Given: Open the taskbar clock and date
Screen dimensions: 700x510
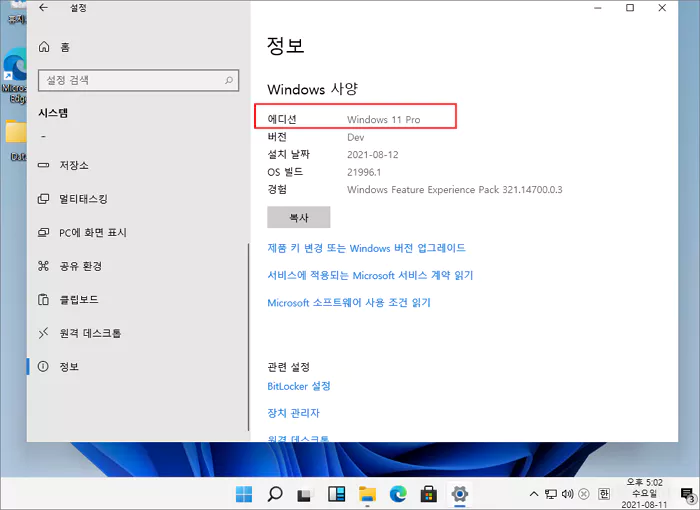Looking at the screenshot, I should tap(644, 494).
